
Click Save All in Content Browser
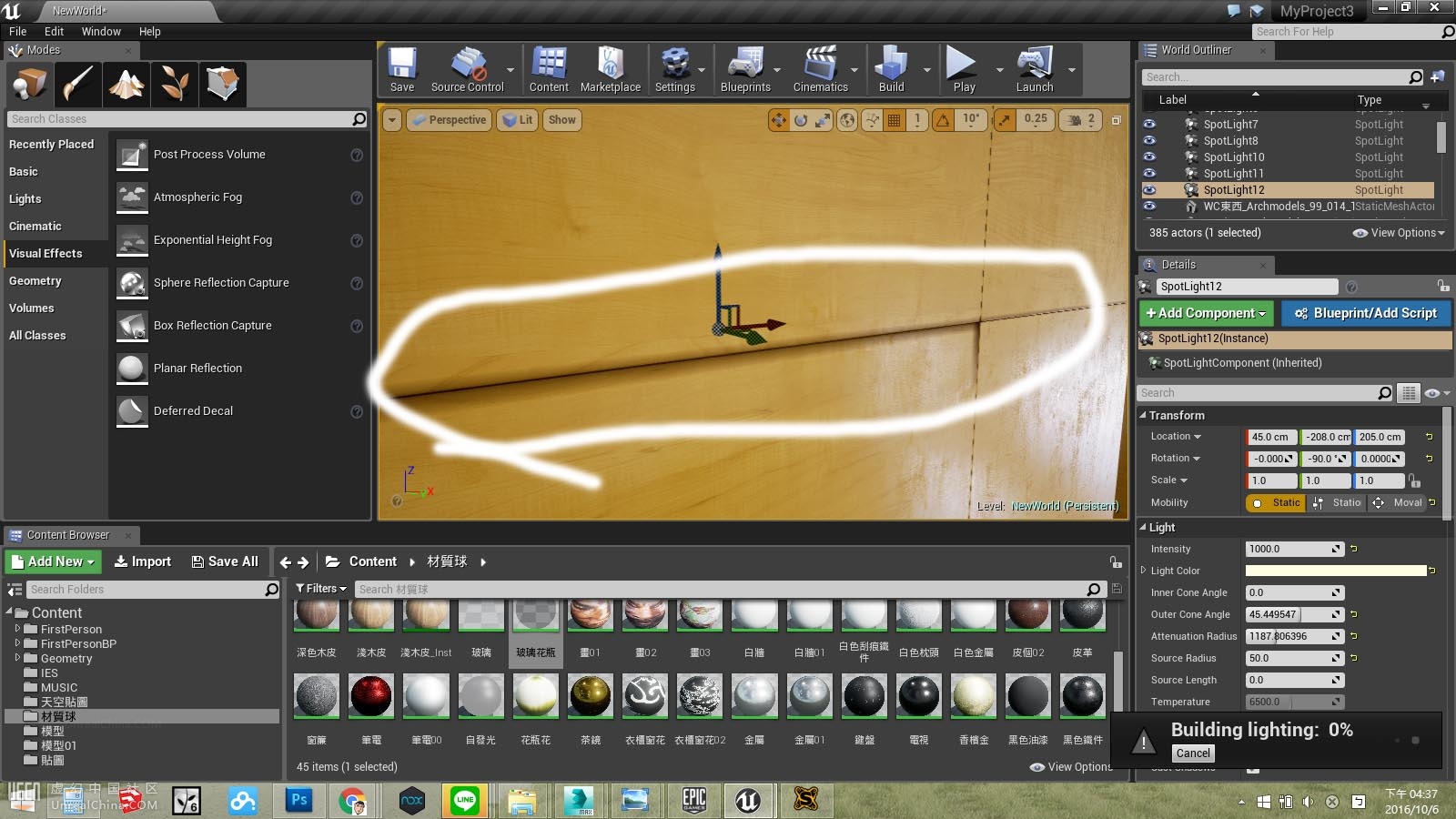click(x=225, y=561)
